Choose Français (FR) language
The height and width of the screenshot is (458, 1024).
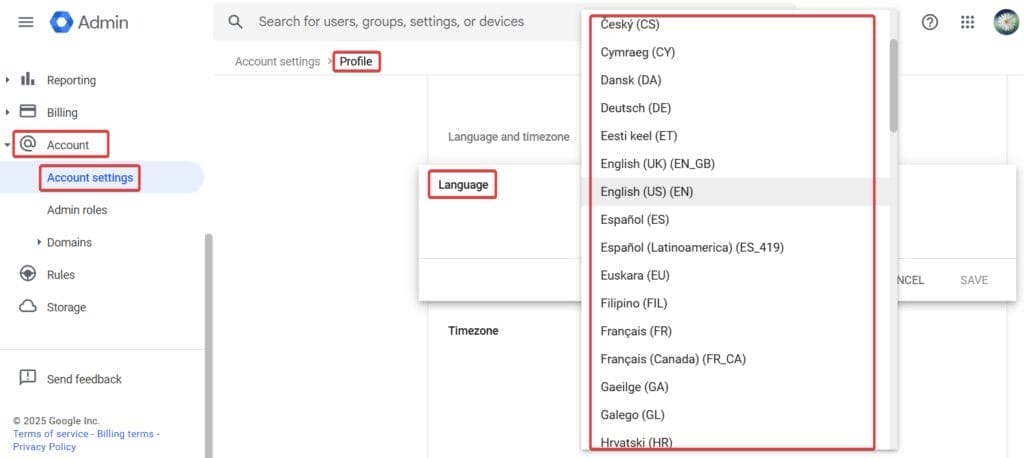(735, 331)
